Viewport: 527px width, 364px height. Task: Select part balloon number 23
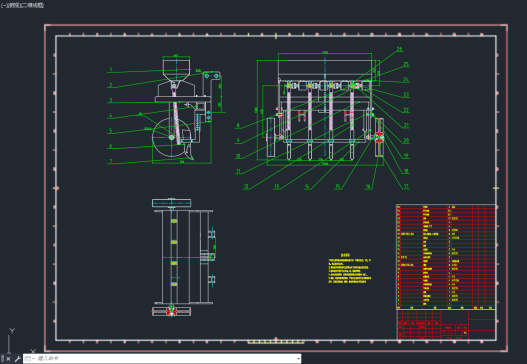click(406, 95)
